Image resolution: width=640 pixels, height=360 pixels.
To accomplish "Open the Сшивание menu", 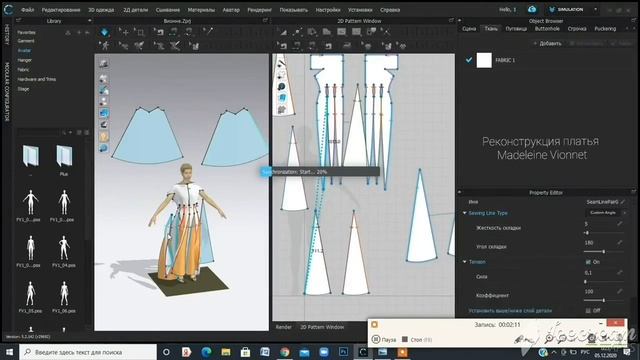I will click(x=167, y=9).
